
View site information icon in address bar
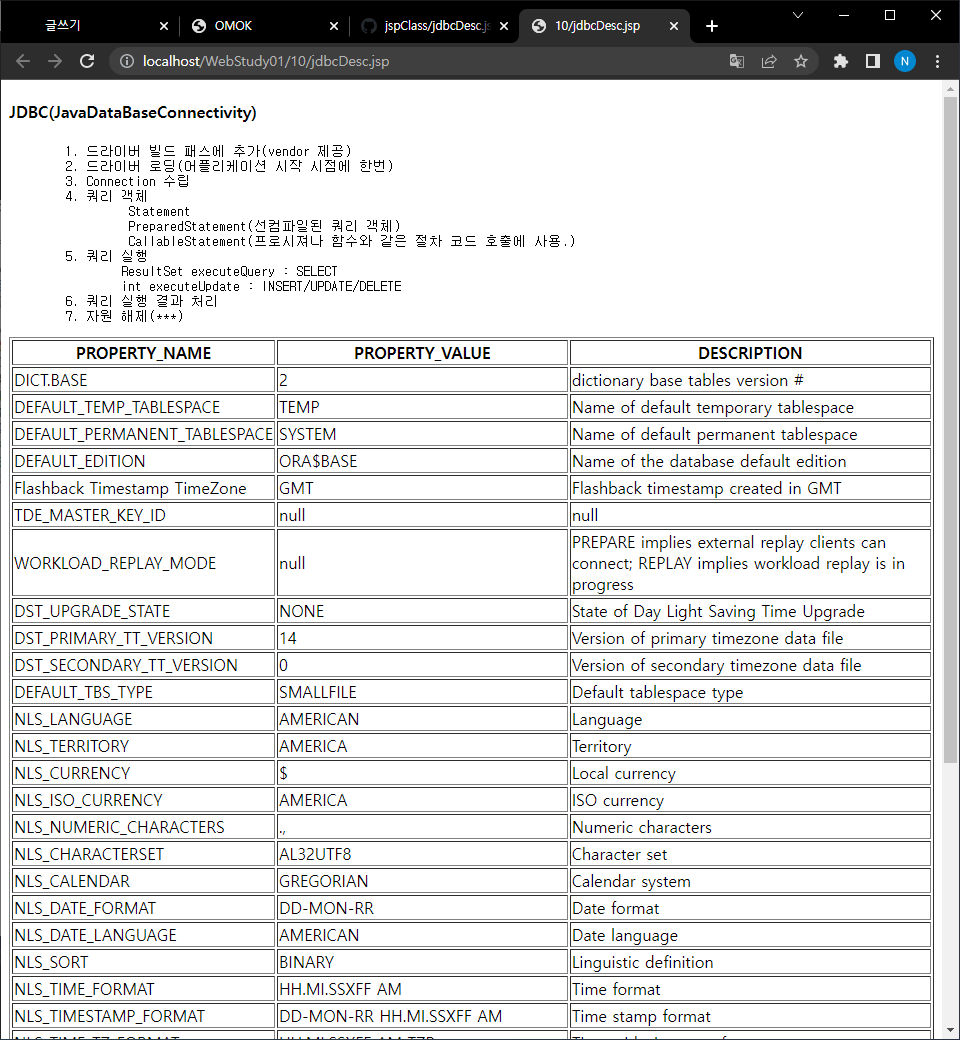[127, 61]
